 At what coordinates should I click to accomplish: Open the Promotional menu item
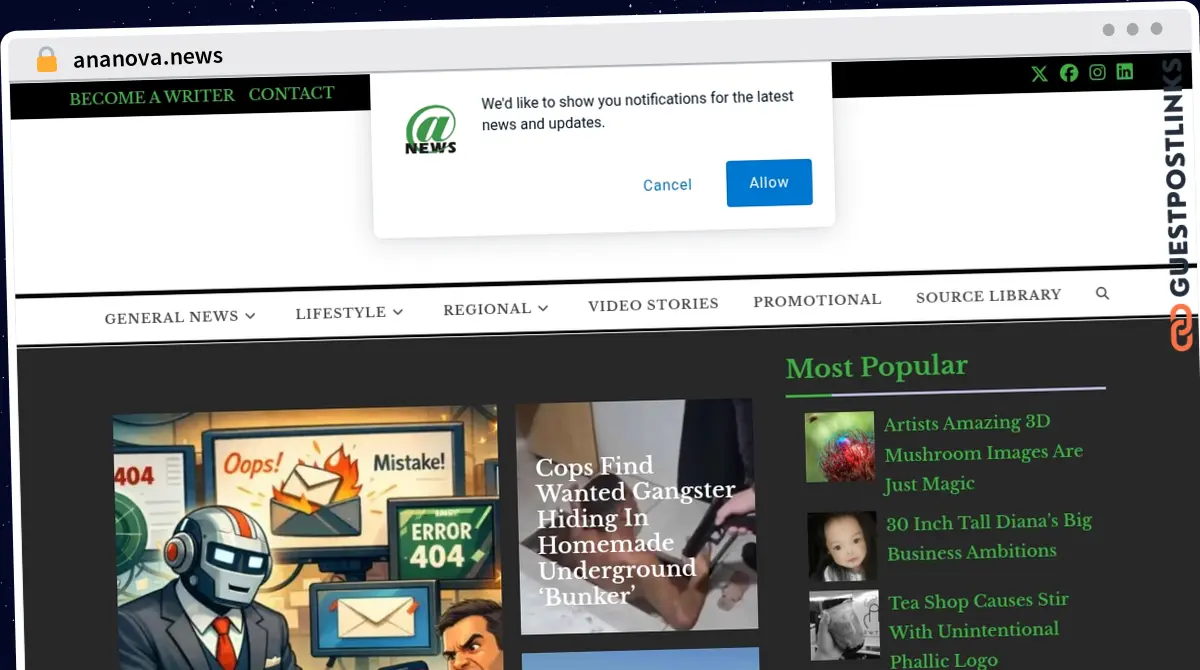(x=817, y=300)
